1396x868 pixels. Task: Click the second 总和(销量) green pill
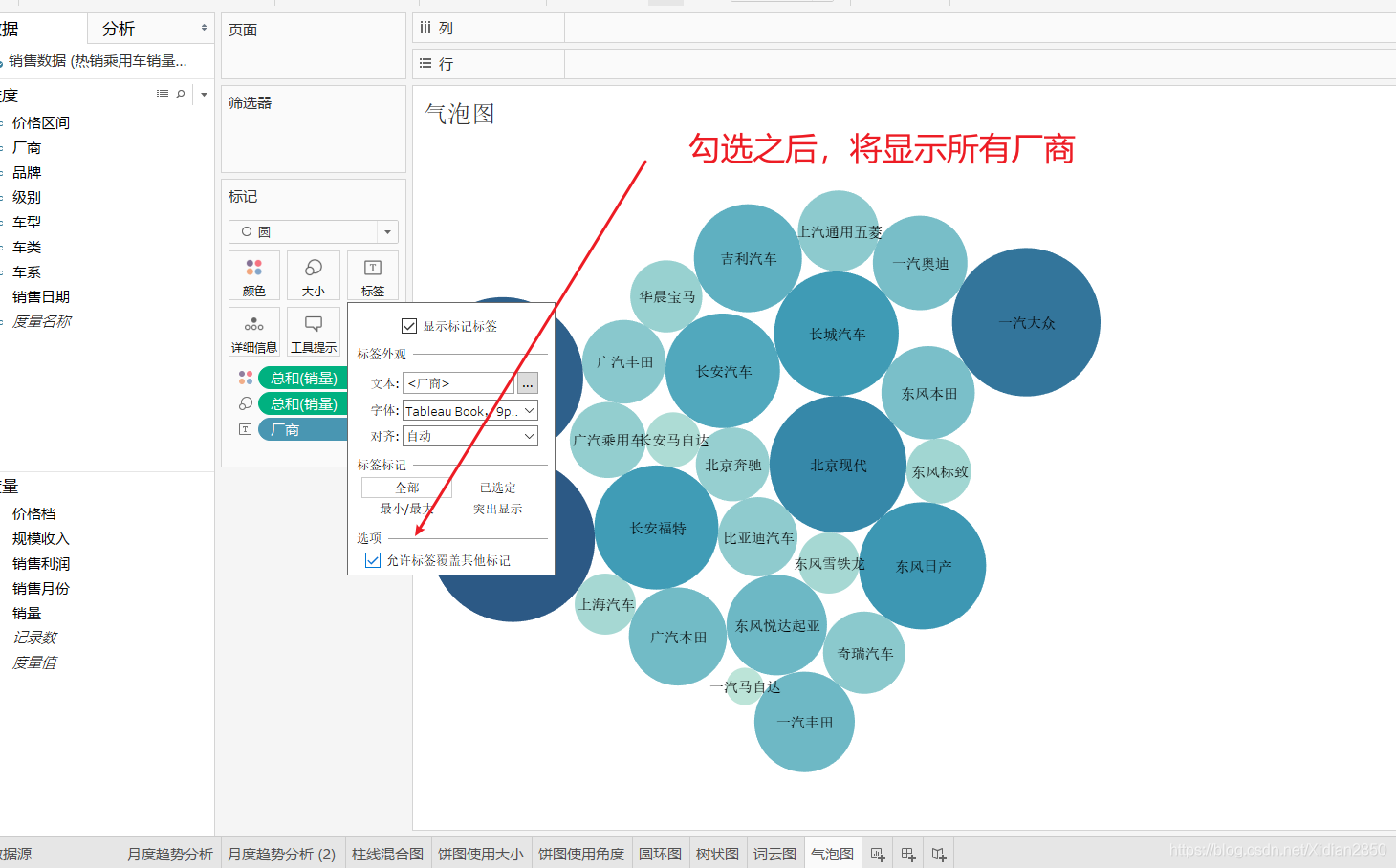(303, 403)
